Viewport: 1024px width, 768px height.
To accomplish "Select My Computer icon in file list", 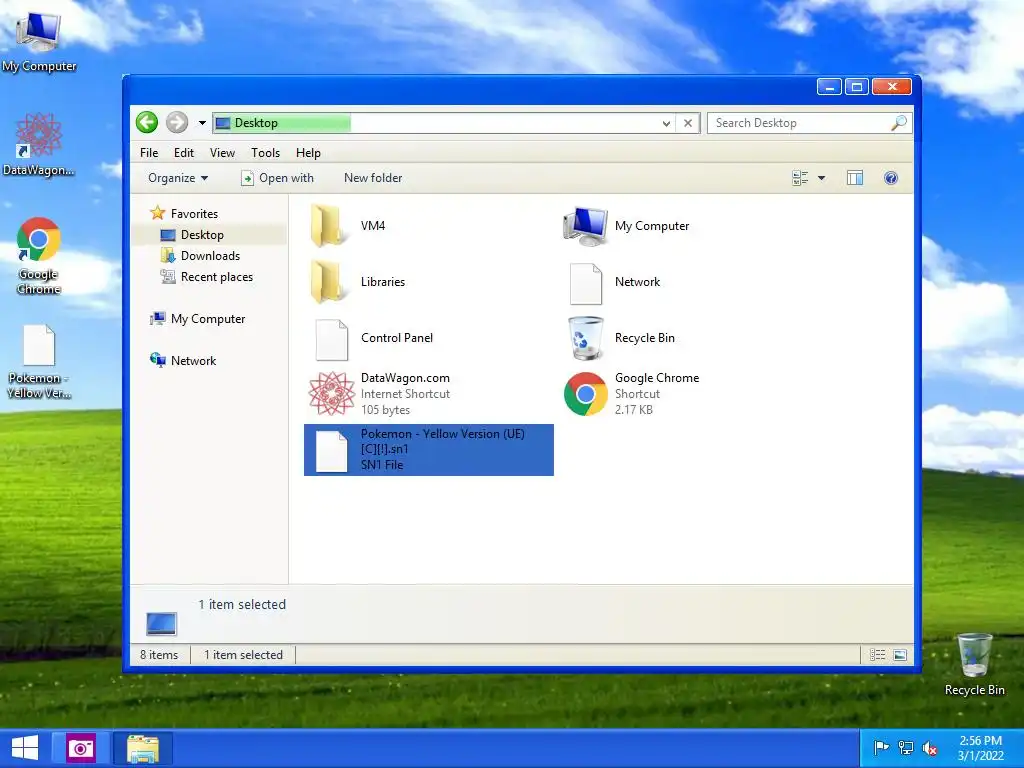I will click(x=586, y=226).
